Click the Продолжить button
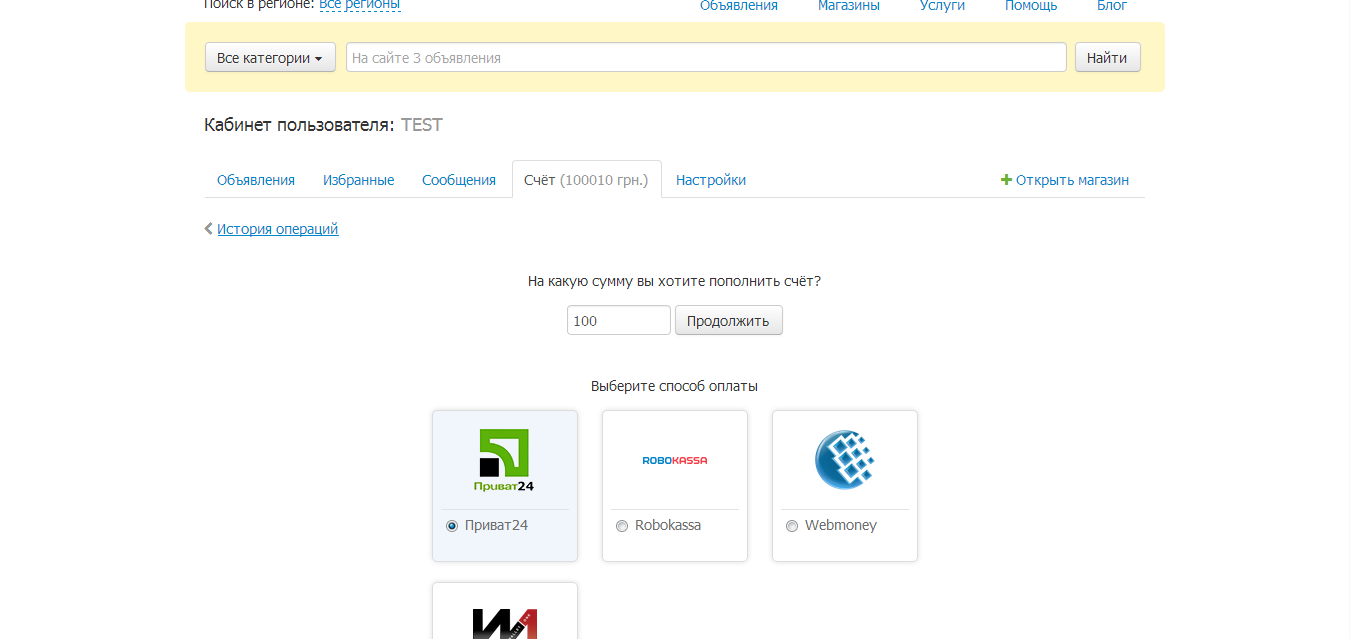Viewport: 1350px width, 639px height. point(728,321)
